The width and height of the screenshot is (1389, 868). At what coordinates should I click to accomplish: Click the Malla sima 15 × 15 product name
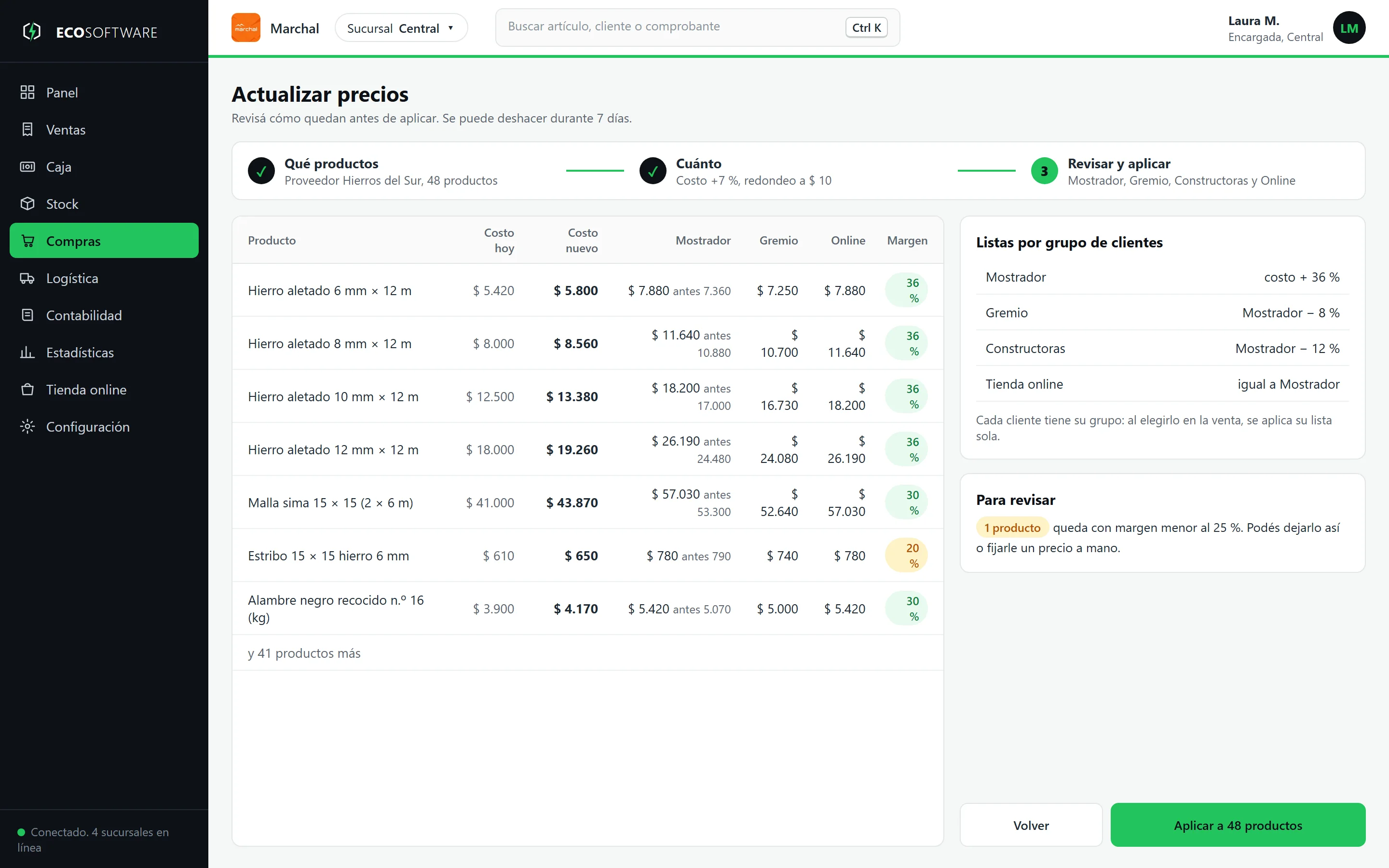(330, 502)
